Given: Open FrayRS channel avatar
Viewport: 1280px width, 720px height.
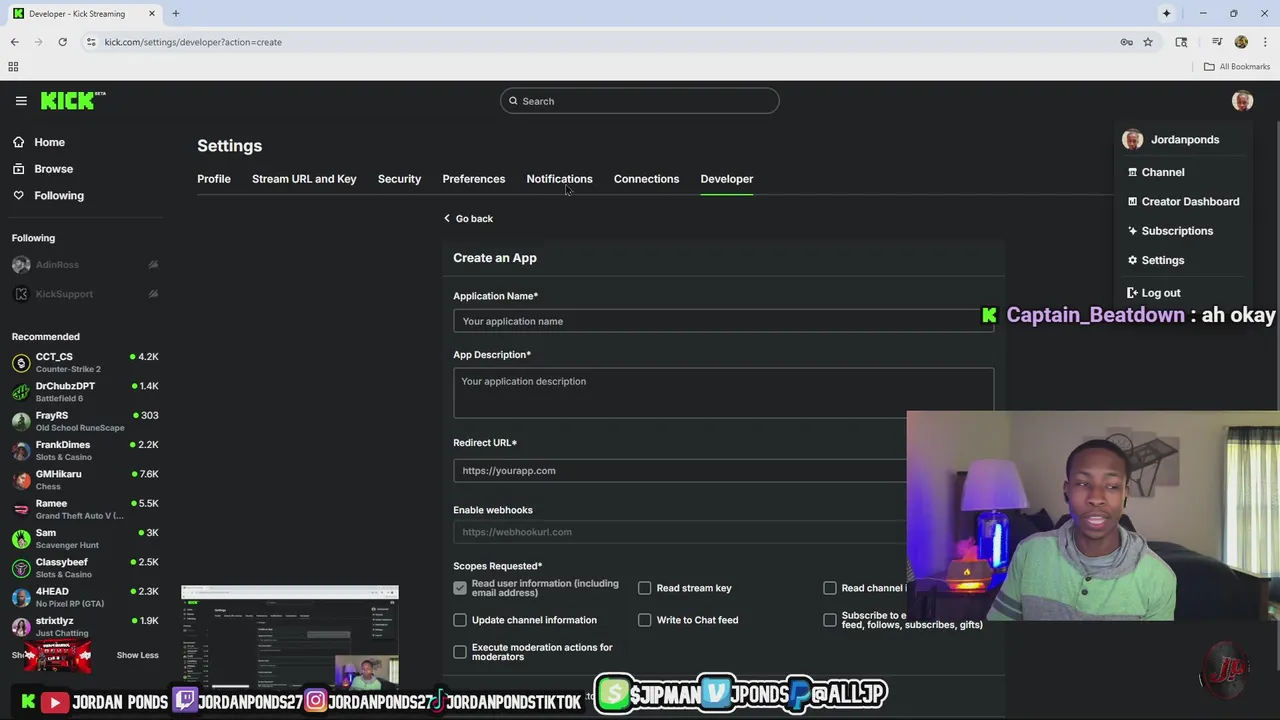Looking at the screenshot, I should tap(21, 421).
